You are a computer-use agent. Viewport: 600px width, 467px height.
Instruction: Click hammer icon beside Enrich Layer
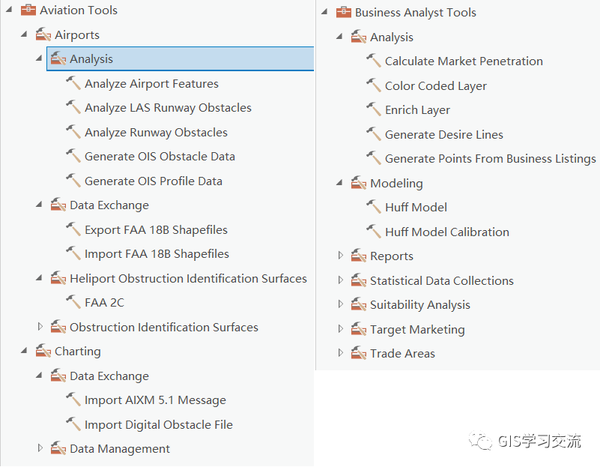click(x=374, y=110)
